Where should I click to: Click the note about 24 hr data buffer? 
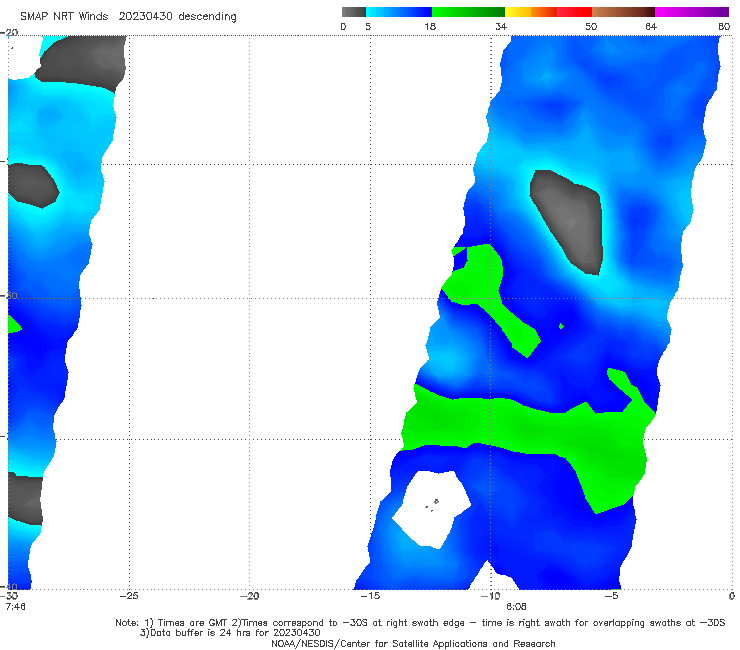(230, 633)
